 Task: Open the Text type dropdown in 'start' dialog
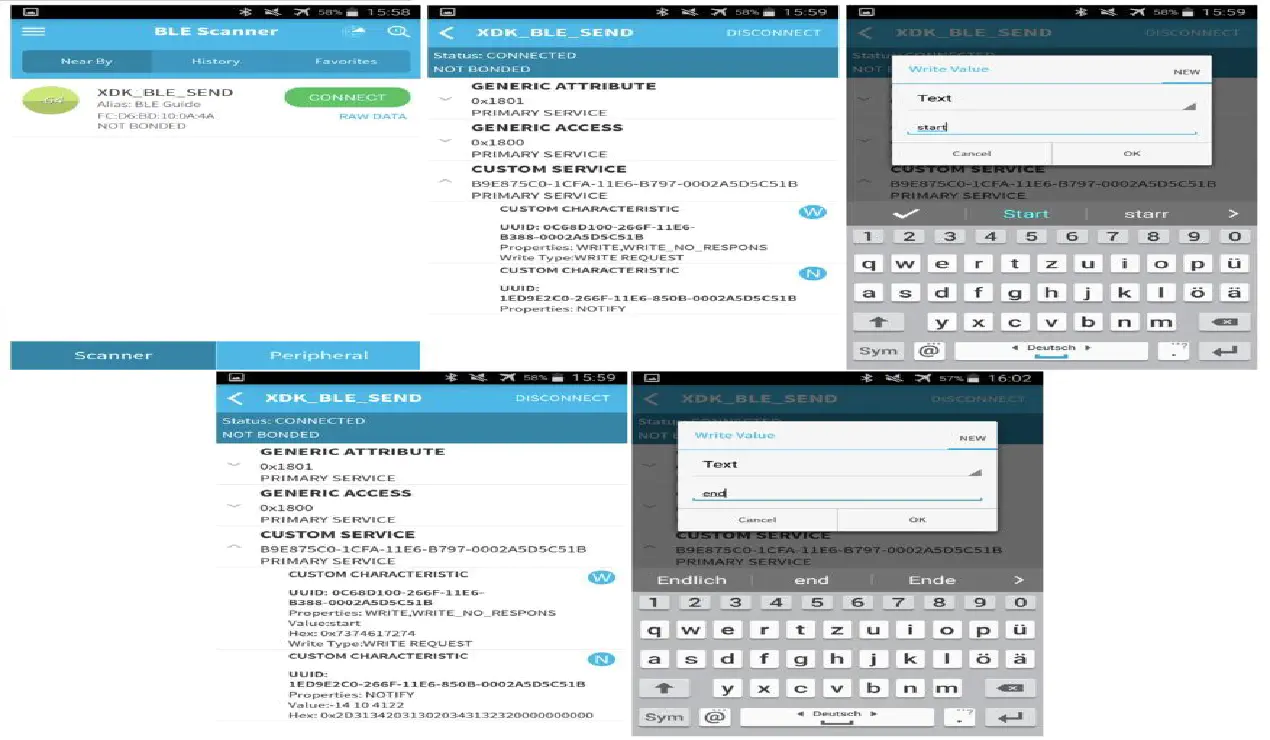click(1052, 98)
